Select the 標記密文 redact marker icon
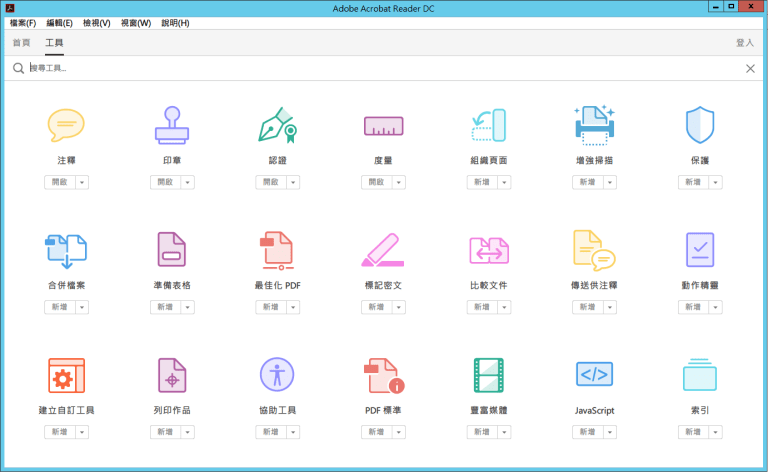Viewport: 768px width, 473px height. click(383, 250)
